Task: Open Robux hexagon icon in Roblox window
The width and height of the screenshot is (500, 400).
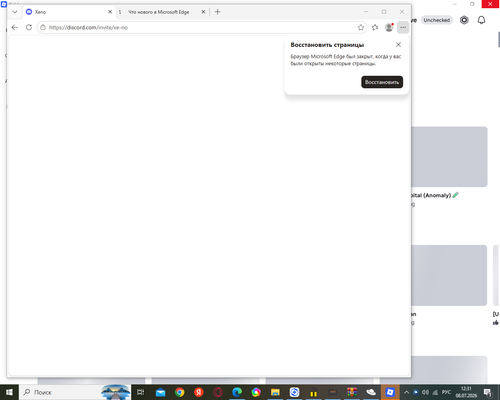Action: click(464, 20)
